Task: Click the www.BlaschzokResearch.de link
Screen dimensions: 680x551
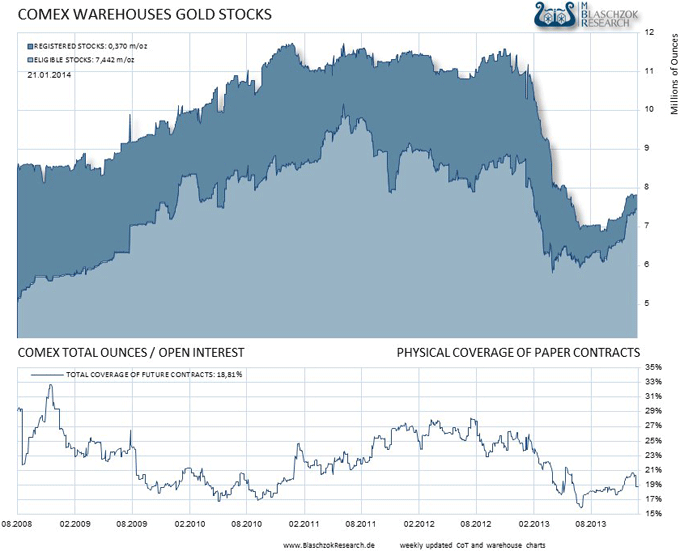Action: (329, 545)
